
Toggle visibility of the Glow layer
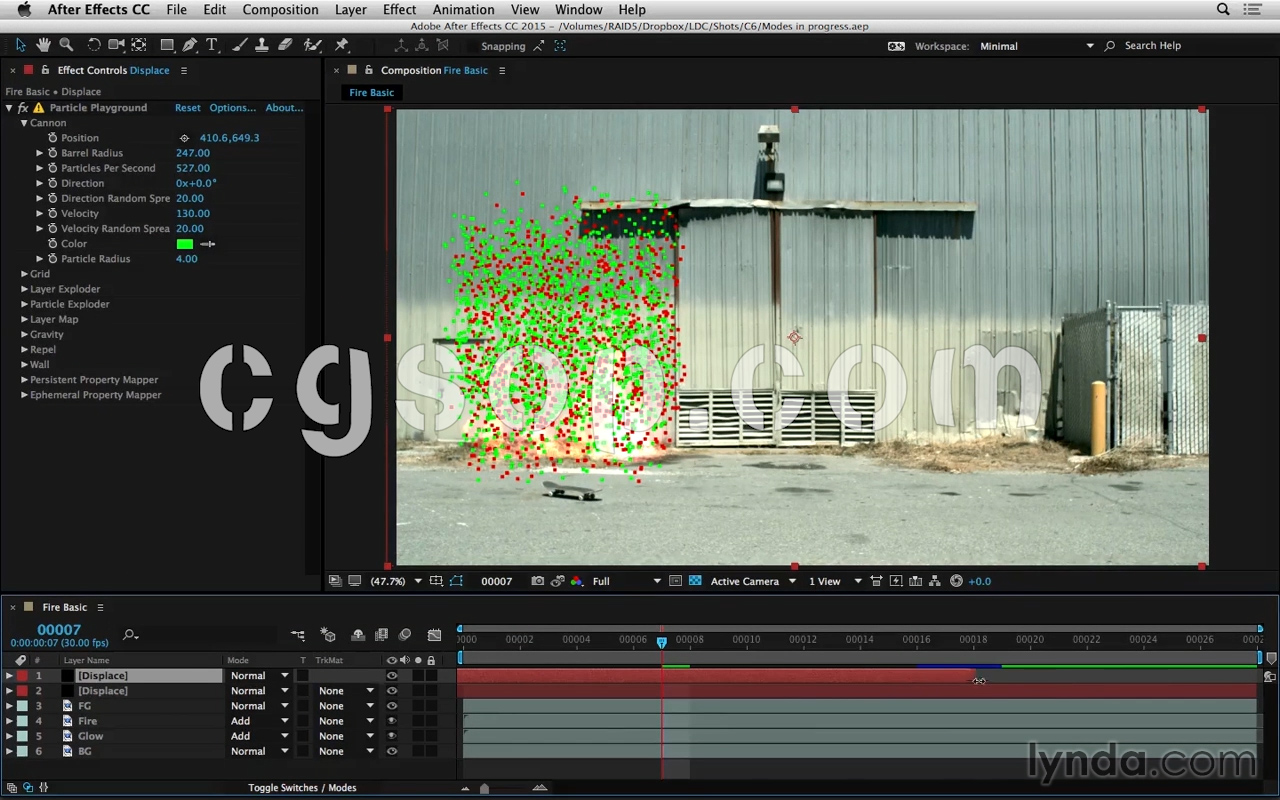392,736
